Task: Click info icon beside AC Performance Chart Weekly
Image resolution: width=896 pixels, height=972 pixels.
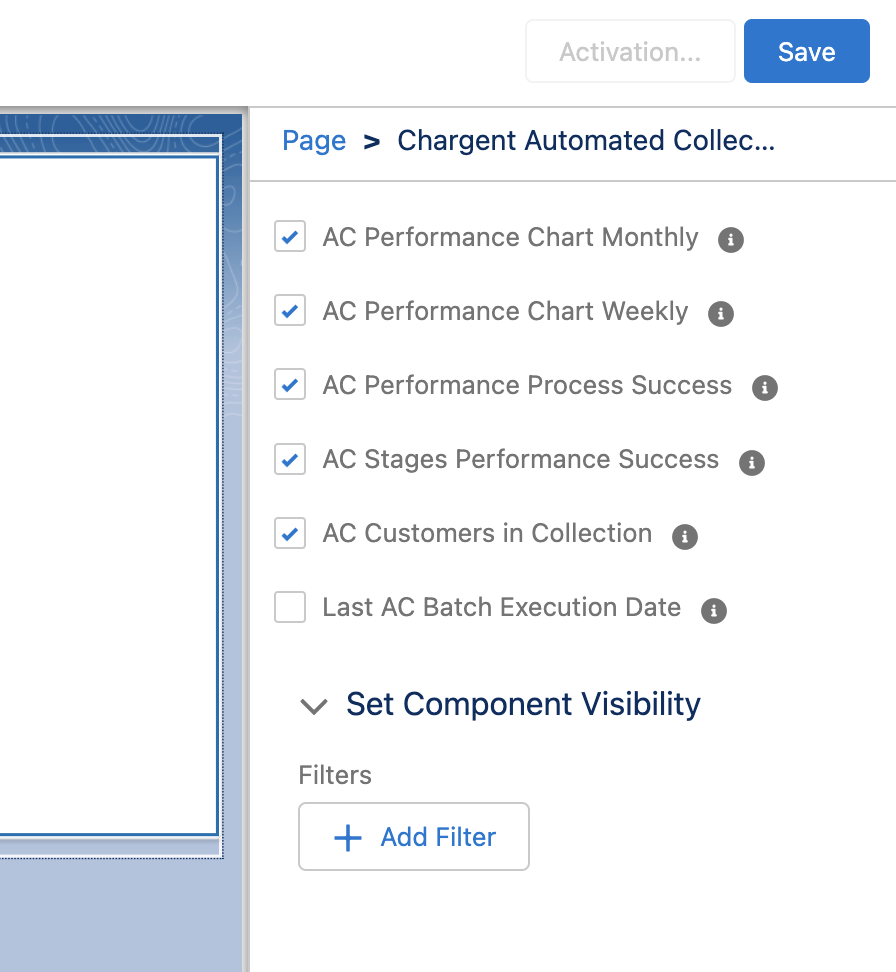Action: [721, 314]
